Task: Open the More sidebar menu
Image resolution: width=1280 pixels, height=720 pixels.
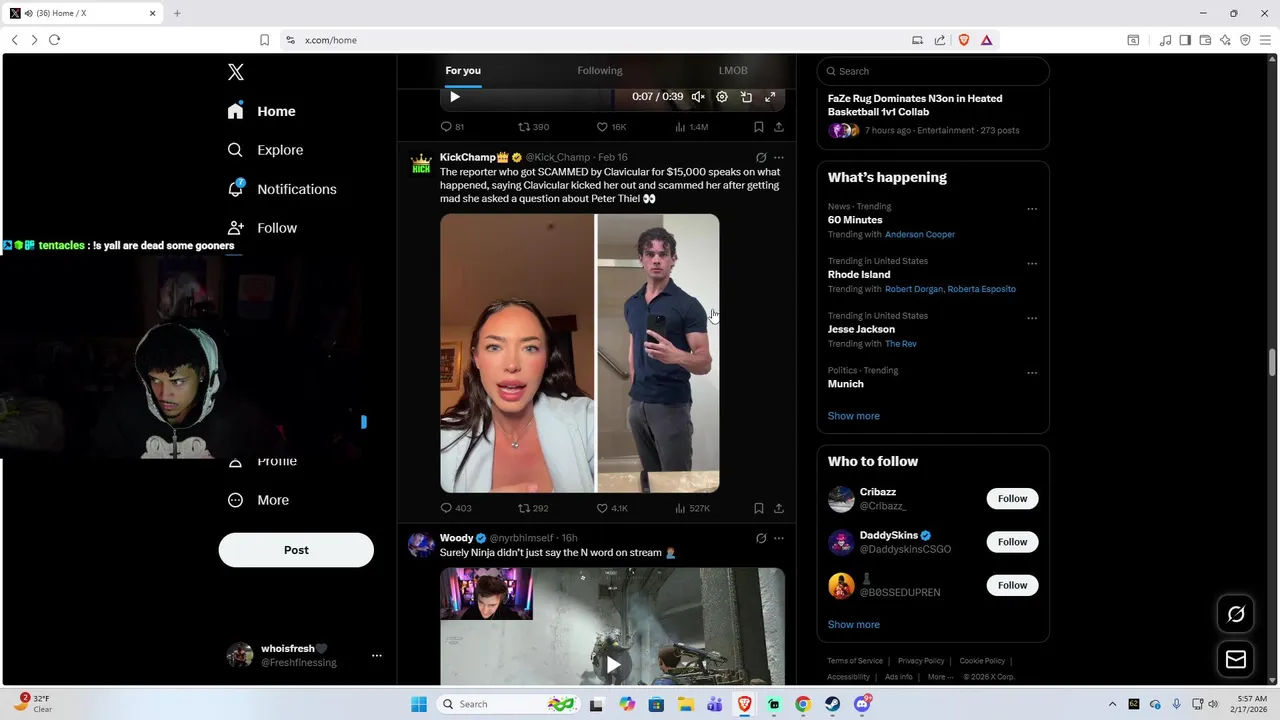Action: pos(258,500)
